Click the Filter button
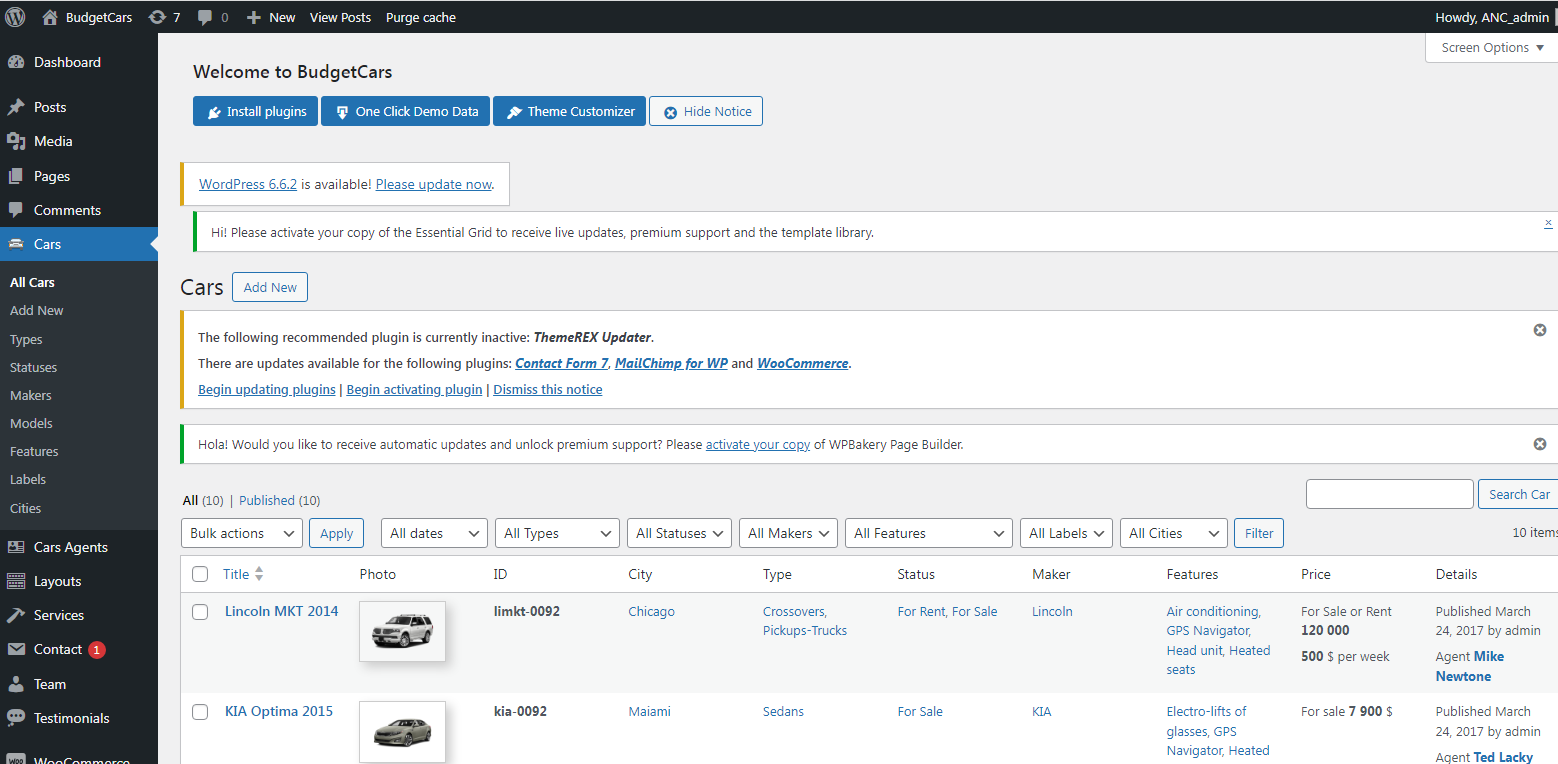The image size is (1558, 764). click(x=1259, y=533)
